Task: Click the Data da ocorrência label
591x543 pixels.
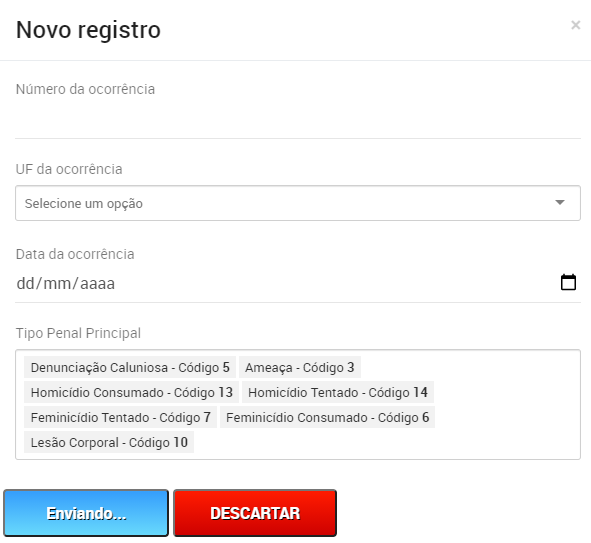Action: (75, 254)
